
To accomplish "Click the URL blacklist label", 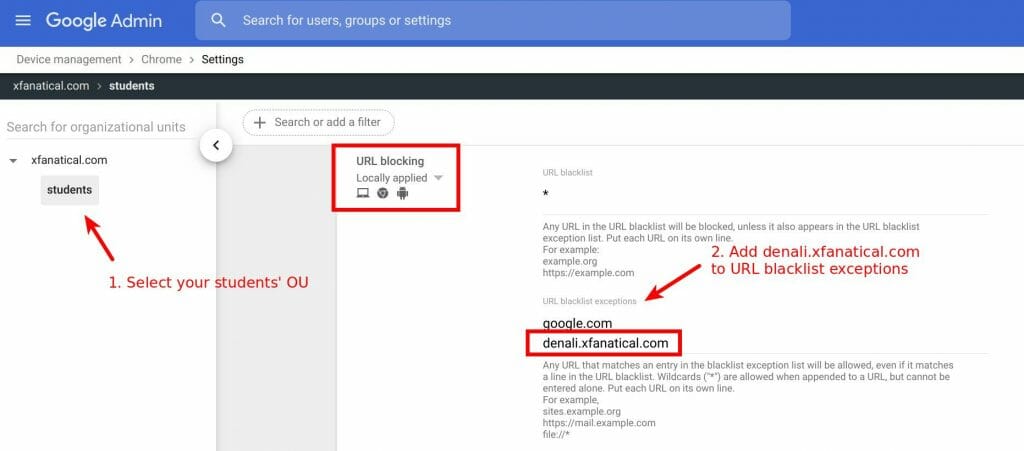I will (x=568, y=172).
